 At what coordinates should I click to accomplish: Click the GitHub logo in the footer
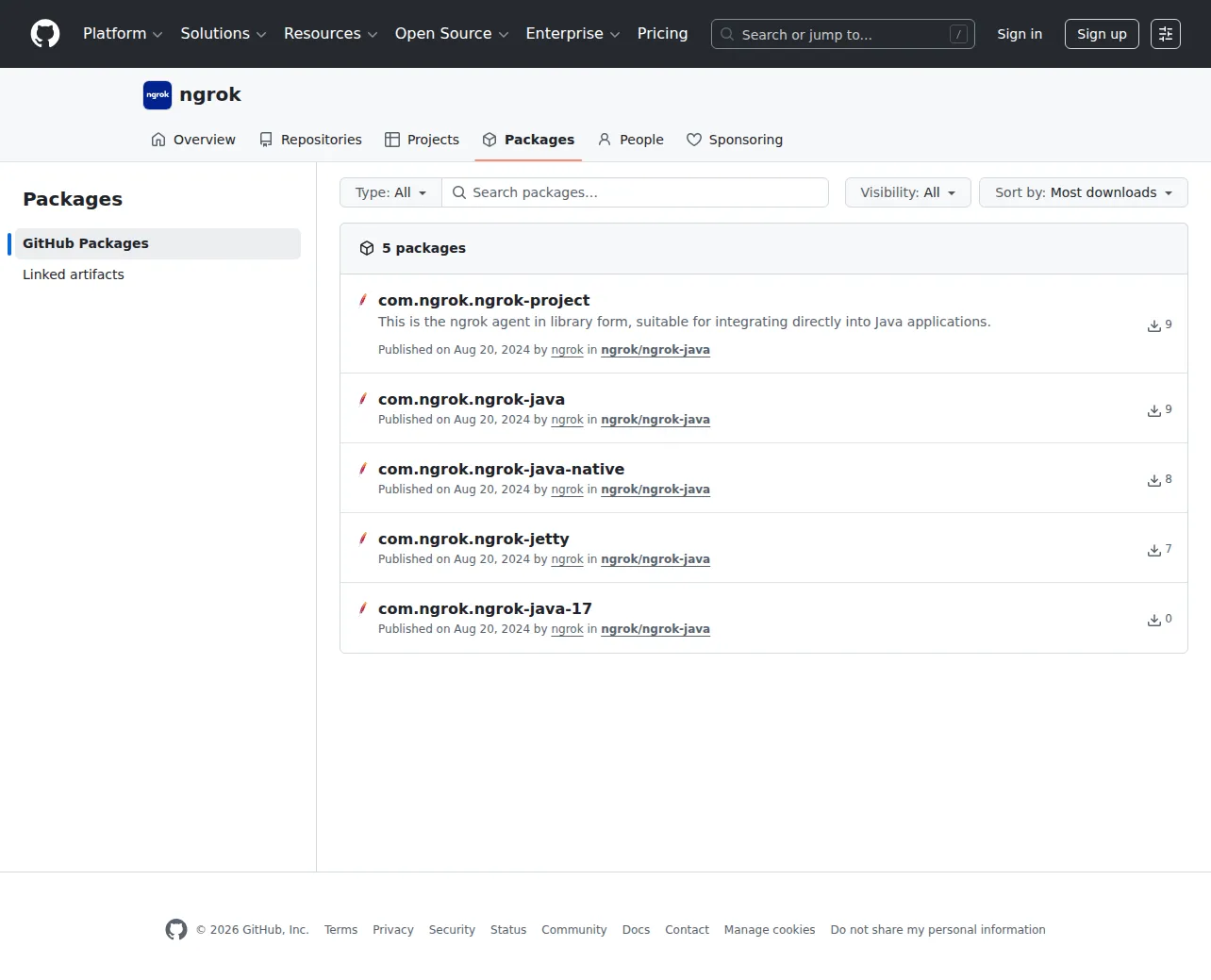[176, 929]
